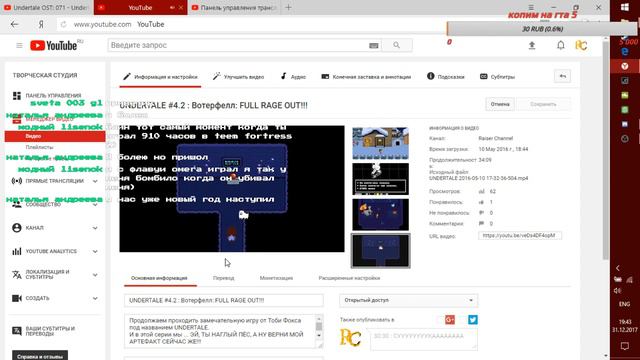This screenshot has width=640, height=360.
Task: Open the notifications bell
Action: [x=561, y=45]
